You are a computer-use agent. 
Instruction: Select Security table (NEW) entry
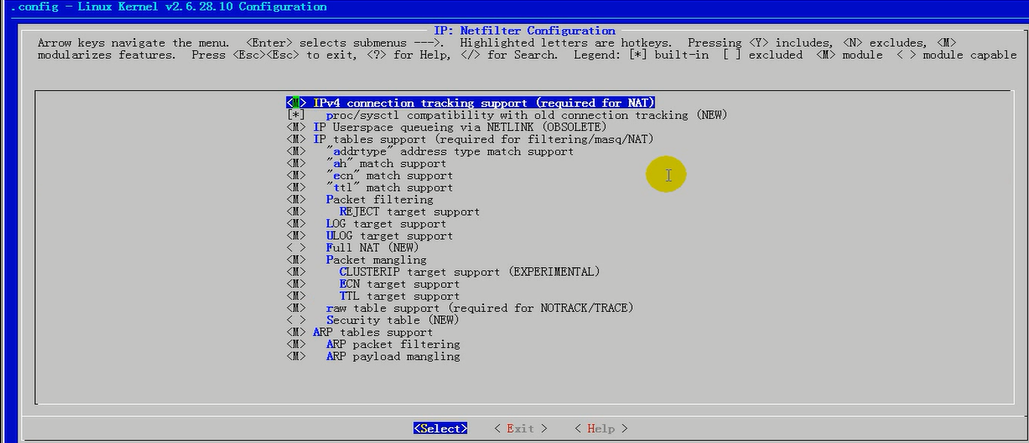pyautogui.click(x=392, y=320)
